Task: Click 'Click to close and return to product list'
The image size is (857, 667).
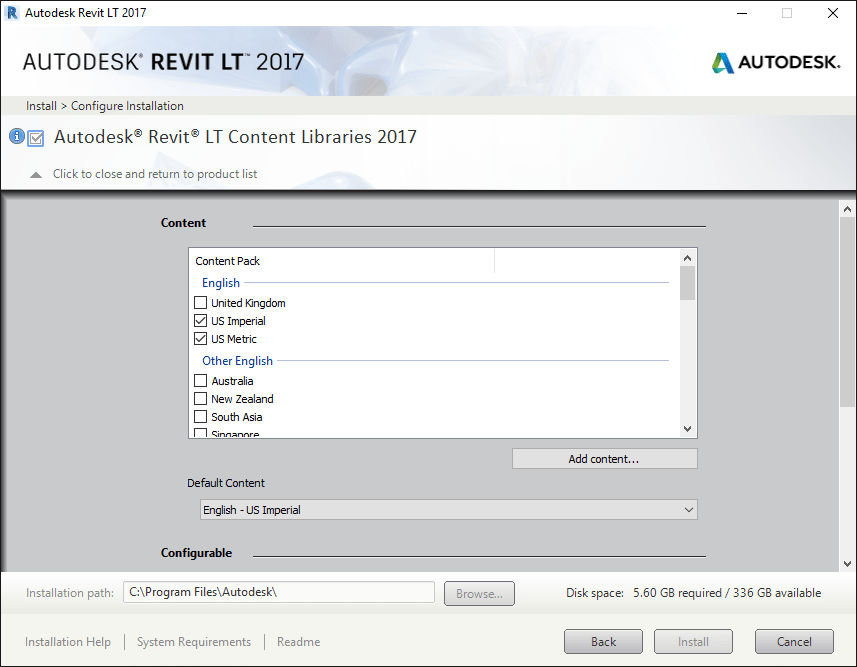Action: click(x=155, y=174)
